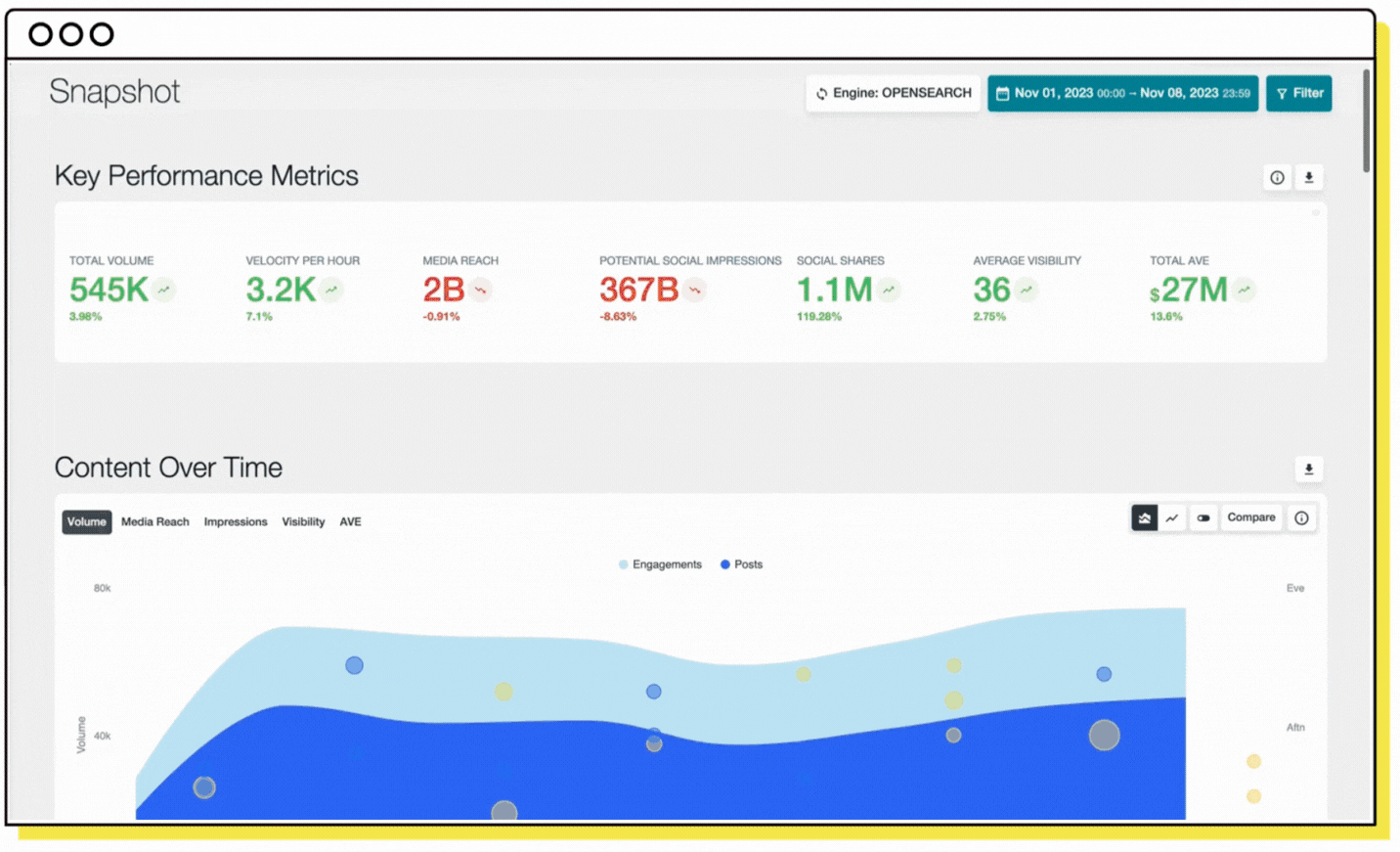
Task: Open the Visibility tab
Action: (303, 522)
